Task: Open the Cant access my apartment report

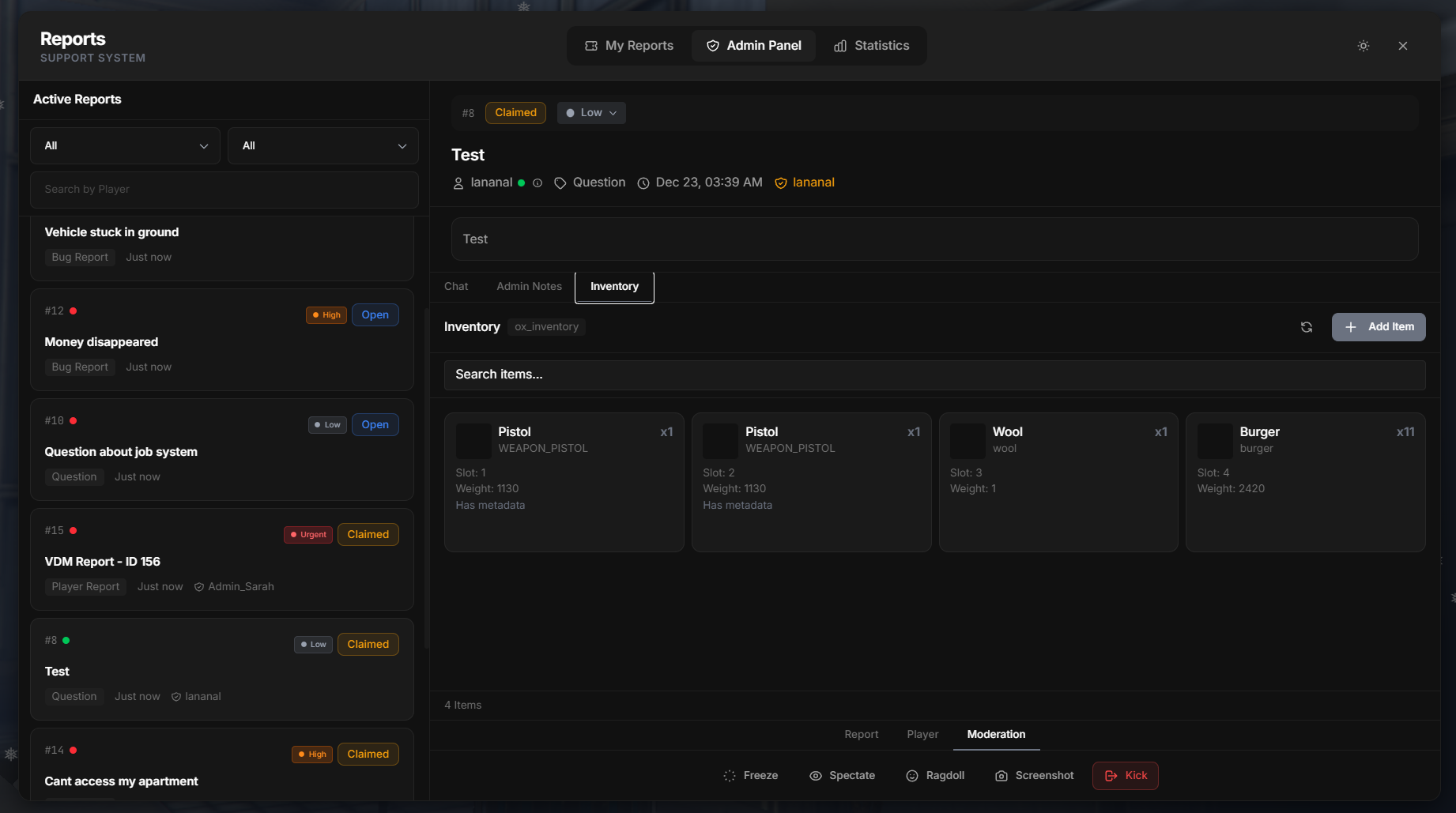Action: (222, 765)
